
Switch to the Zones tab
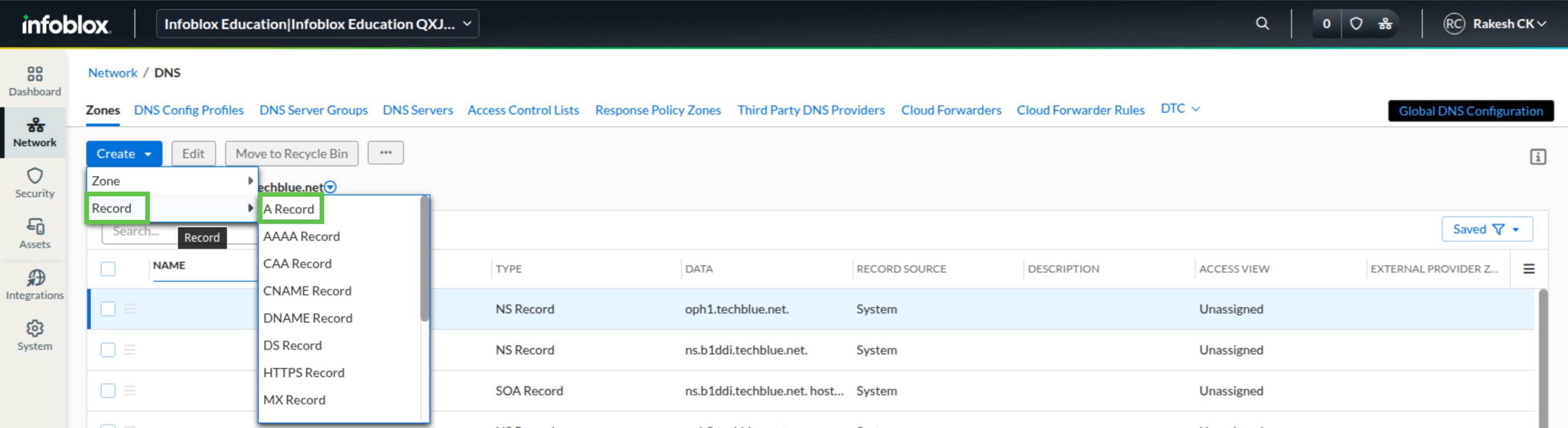pos(102,110)
